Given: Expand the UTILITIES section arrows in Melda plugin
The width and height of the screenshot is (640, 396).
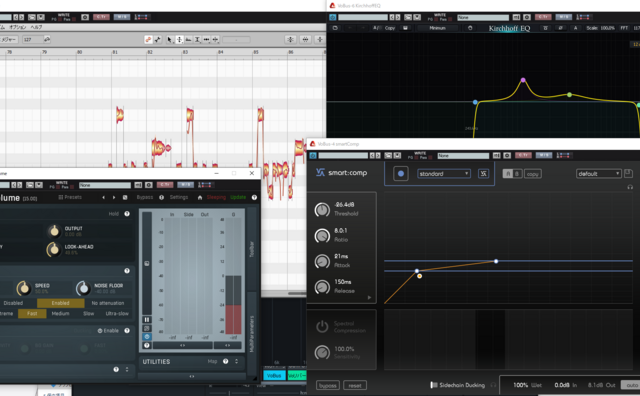Looking at the screenshot, I should (x=236, y=361).
